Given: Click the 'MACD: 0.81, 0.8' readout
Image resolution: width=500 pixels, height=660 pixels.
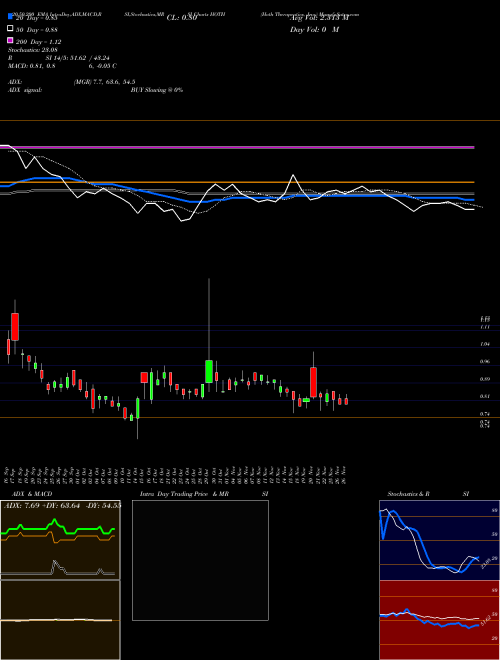Looking at the screenshot, I should point(32,66).
